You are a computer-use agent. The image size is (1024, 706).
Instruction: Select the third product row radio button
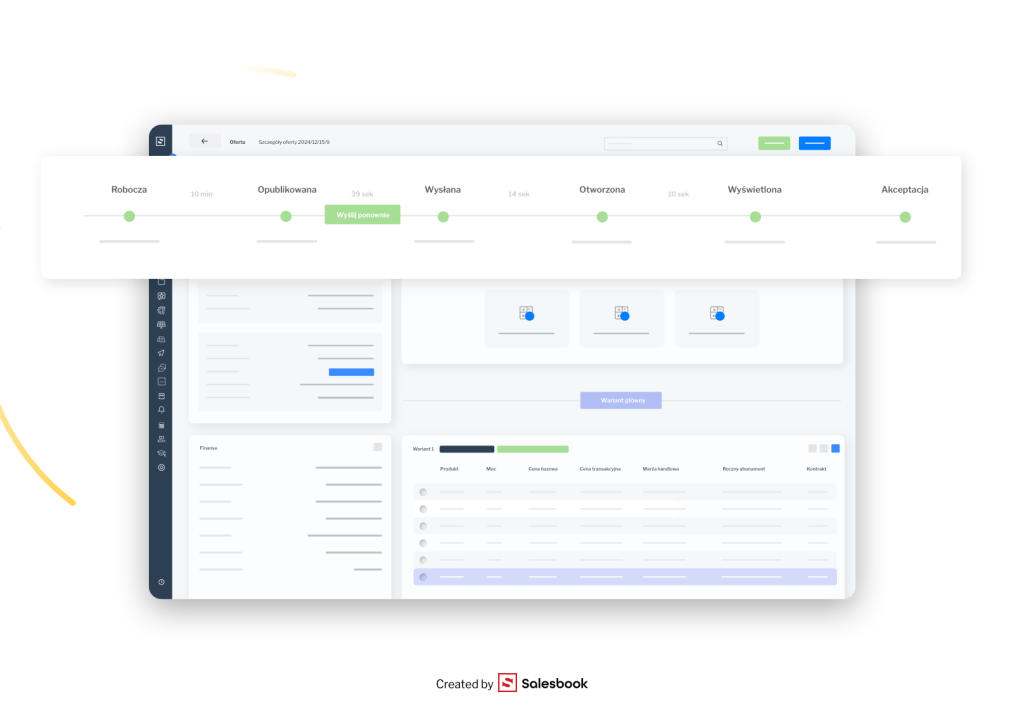pyautogui.click(x=423, y=526)
